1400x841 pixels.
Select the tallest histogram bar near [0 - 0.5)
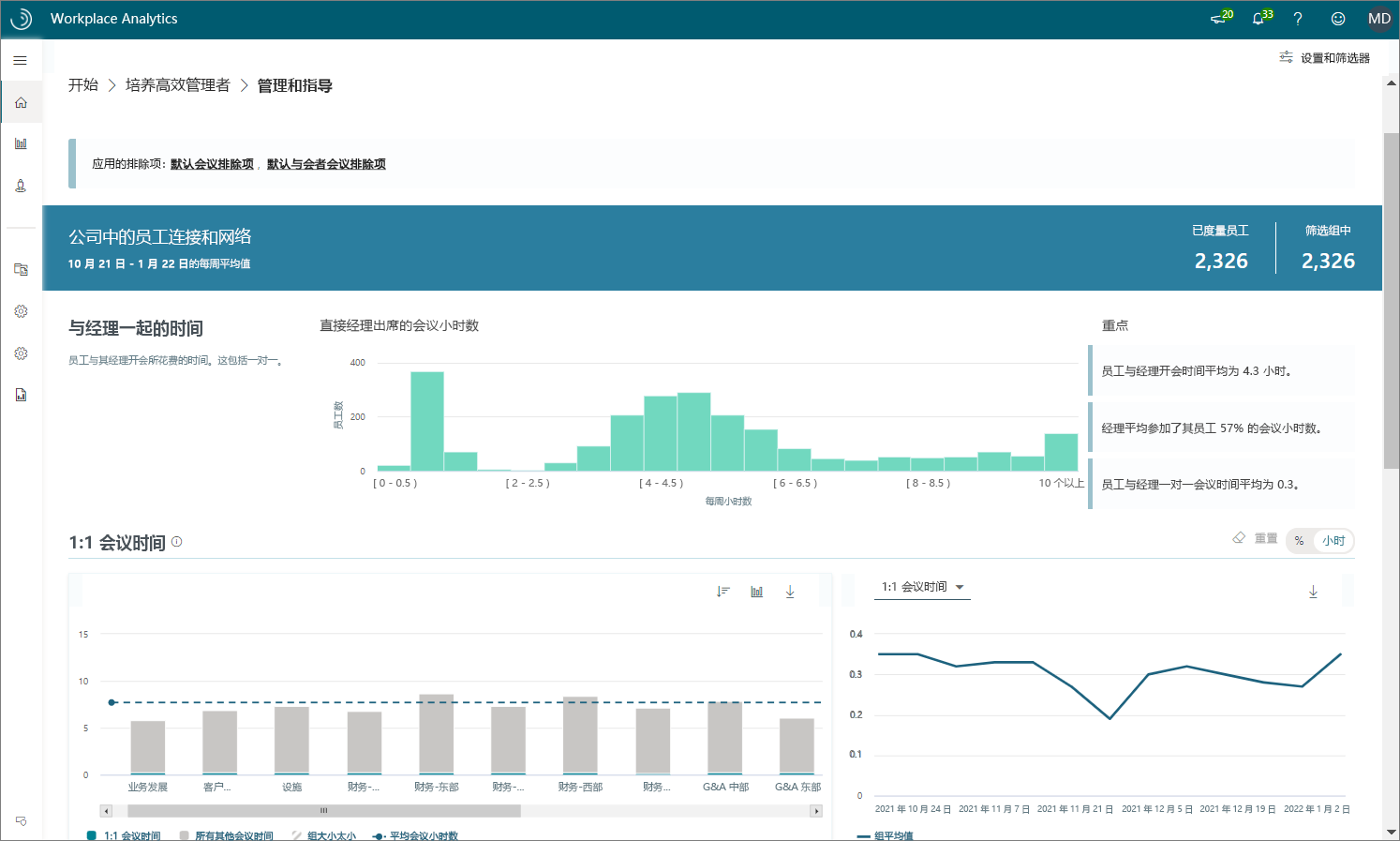(x=427, y=421)
